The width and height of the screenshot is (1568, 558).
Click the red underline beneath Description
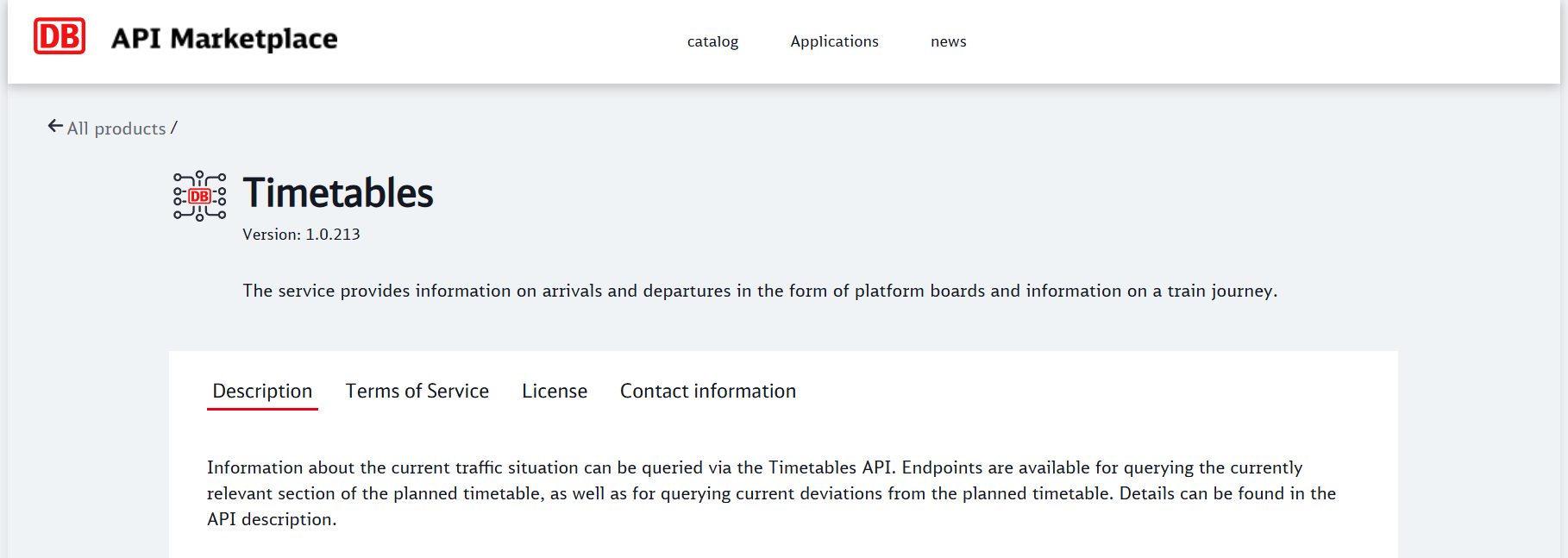coord(262,409)
